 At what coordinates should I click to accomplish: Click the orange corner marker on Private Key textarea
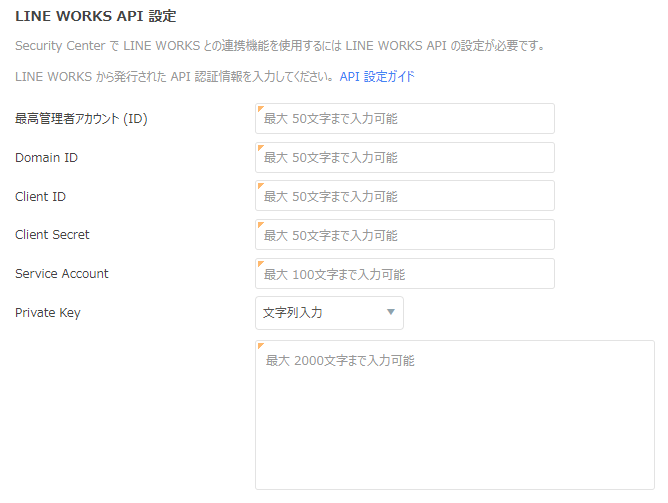[x=259, y=344]
